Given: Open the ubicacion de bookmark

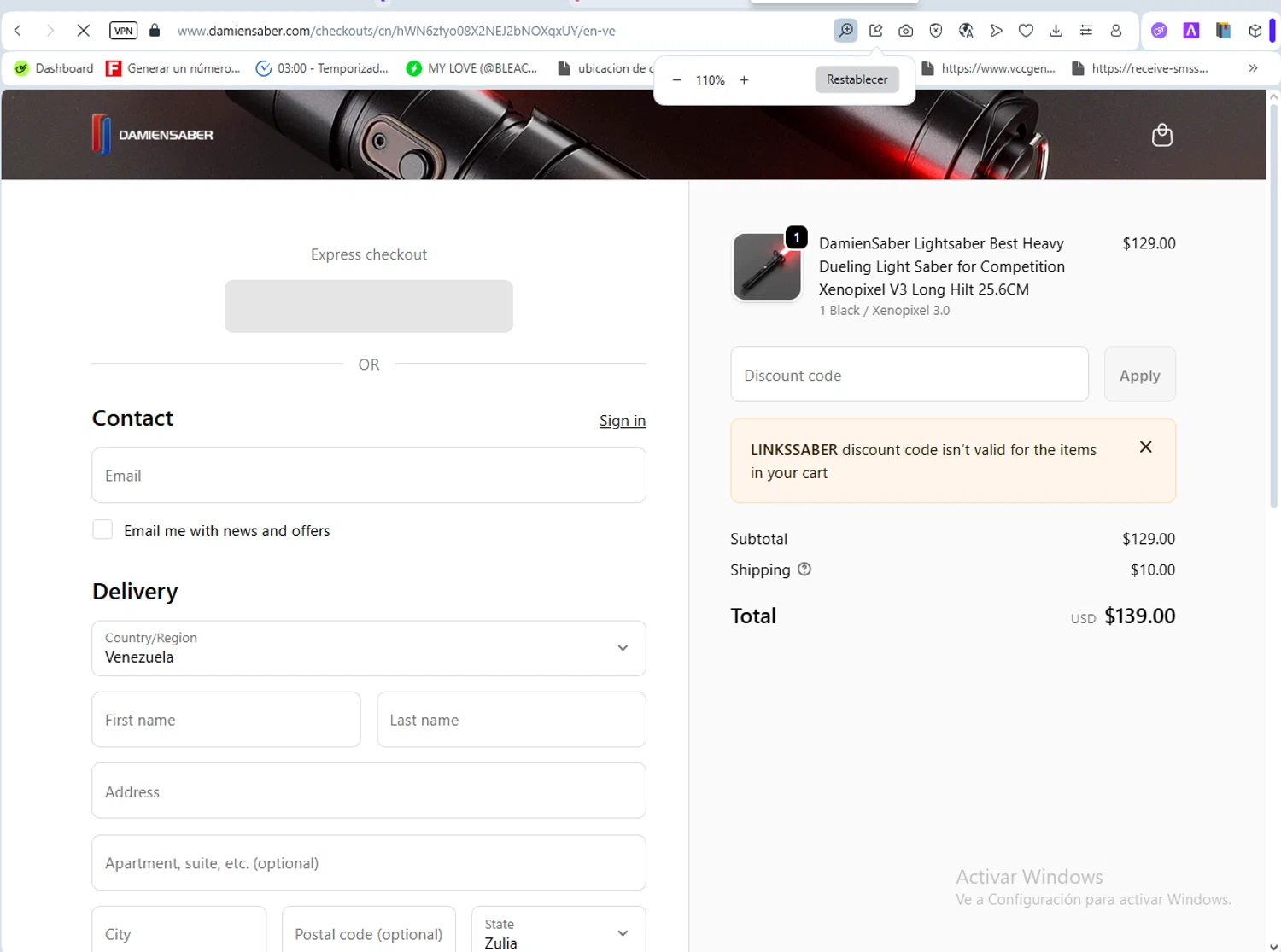Looking at the screenshot, I should pos(605,68).
